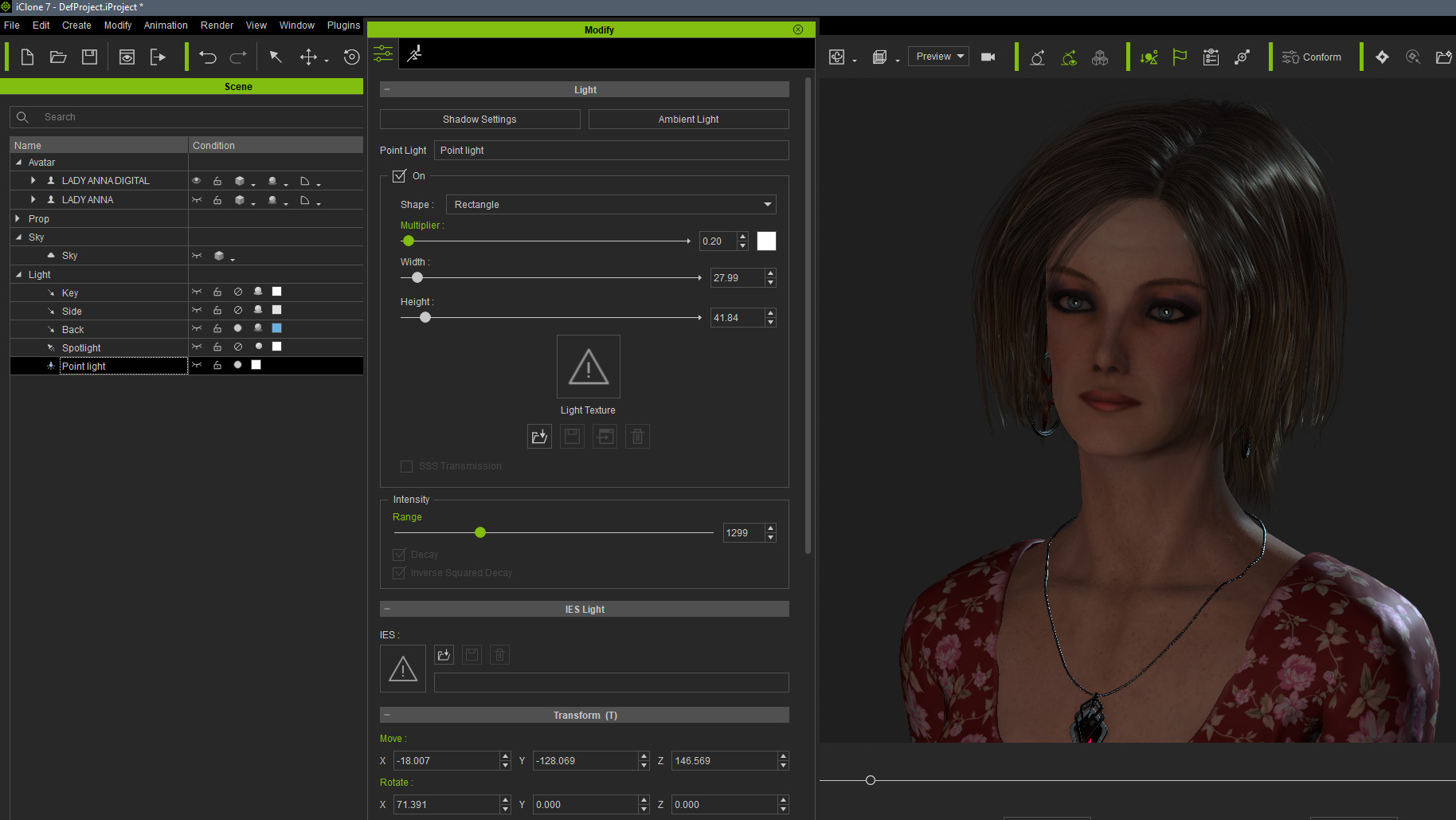Toggle visibility of the Back light
This screenshot has height=820, width=1456.
(x=197, y=328)
